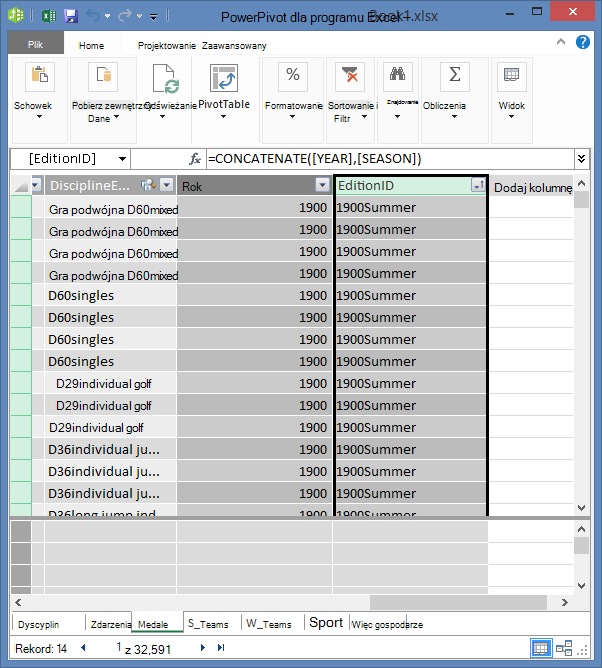
Task: Open the Quick Access Toolbar customize dropdown
Action: (x=153, y=17)
